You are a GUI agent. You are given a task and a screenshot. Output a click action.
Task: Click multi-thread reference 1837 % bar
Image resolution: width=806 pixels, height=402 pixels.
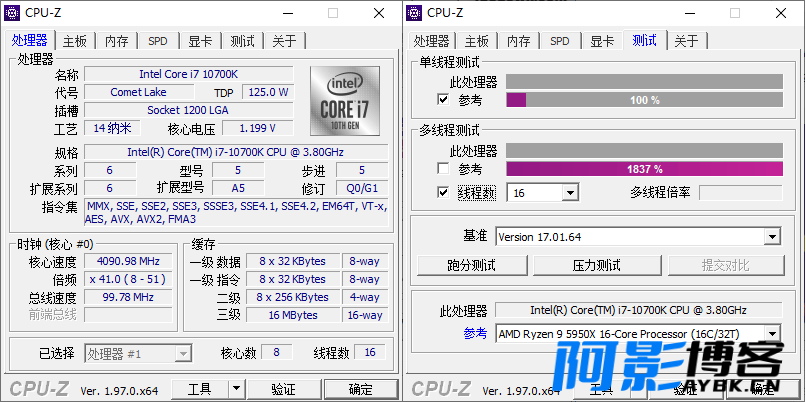point(645,169)
